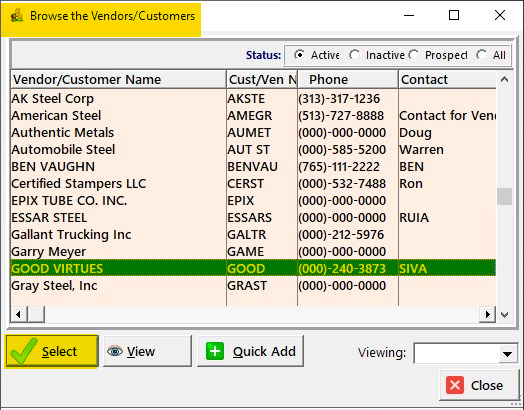The width and height of the screenshot is (524, 410).
Task: Click phone number (000)-212-5976
Action: coord(341,235)
